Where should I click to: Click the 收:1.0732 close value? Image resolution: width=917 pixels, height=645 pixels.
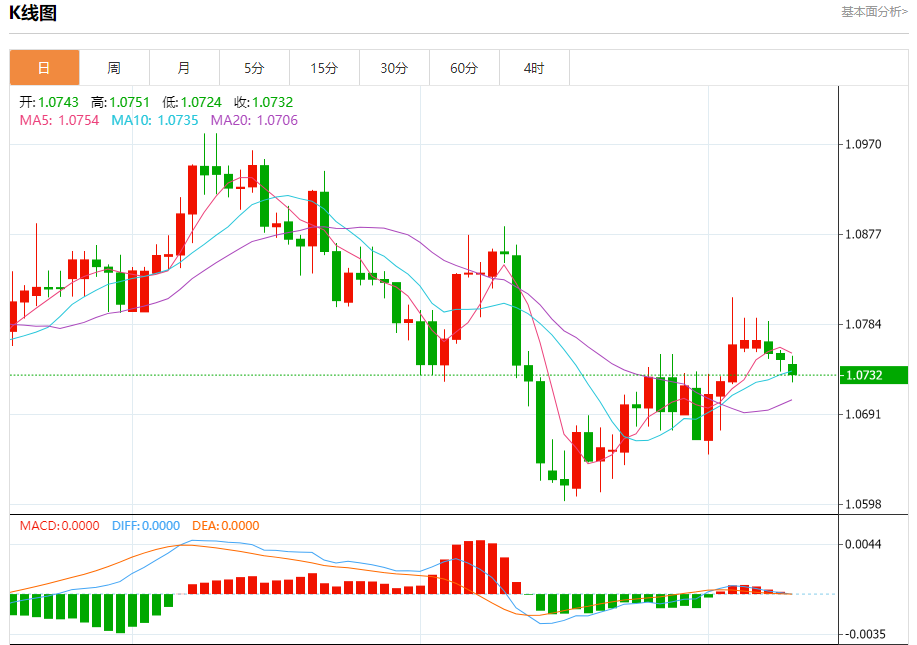264,102
